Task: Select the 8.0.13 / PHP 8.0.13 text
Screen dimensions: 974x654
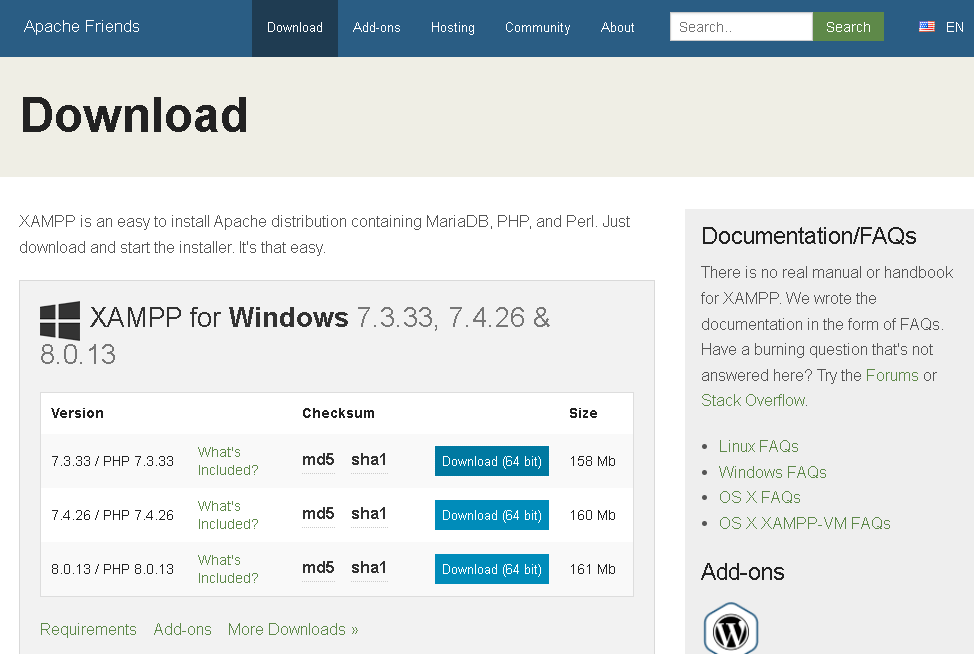Action: [112, 570]
